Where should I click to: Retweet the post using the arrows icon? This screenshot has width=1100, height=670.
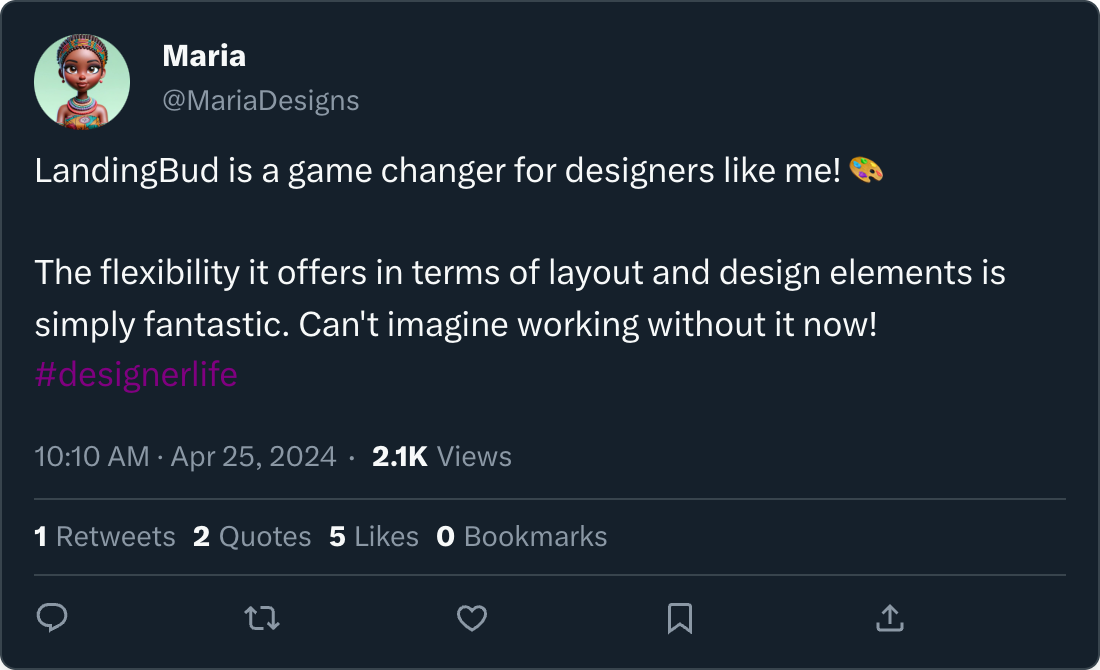coord(262,619)
